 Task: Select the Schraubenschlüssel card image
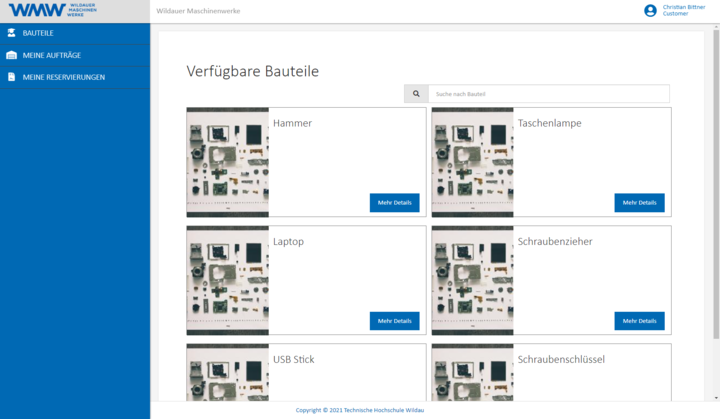click(x=472, y=373)
